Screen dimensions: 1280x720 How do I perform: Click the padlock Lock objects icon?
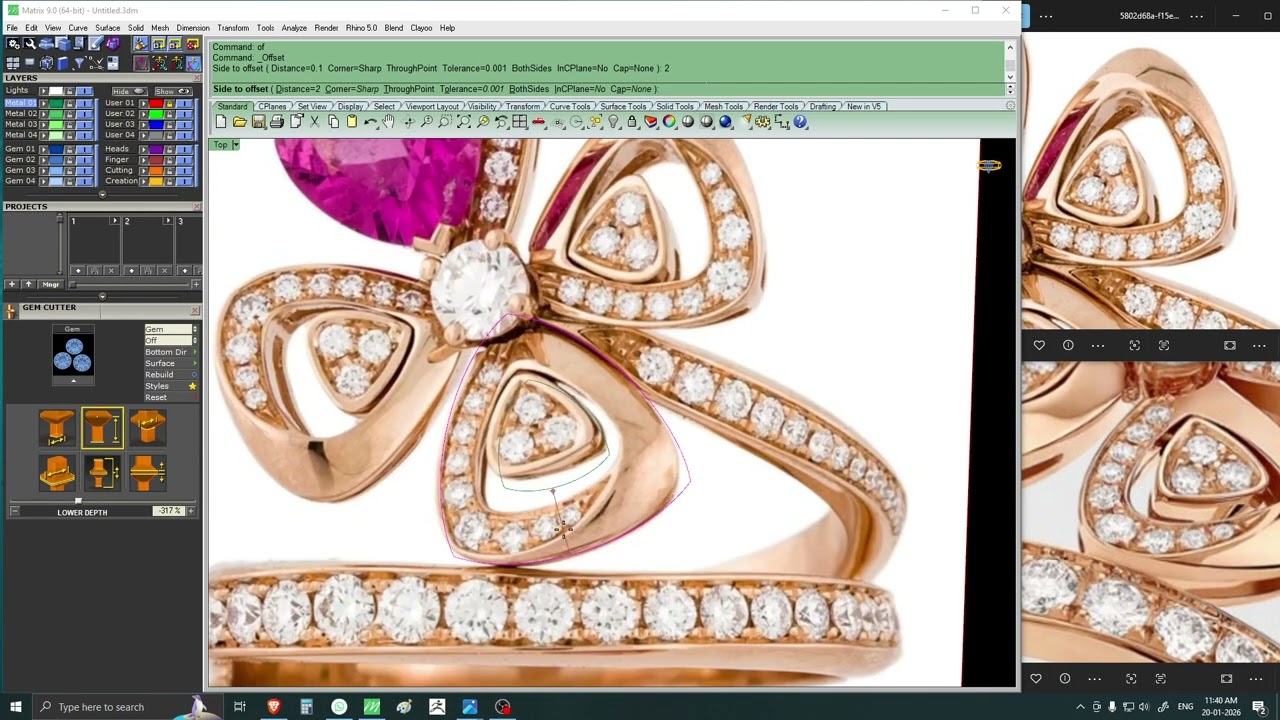click(x=632, y=122)
